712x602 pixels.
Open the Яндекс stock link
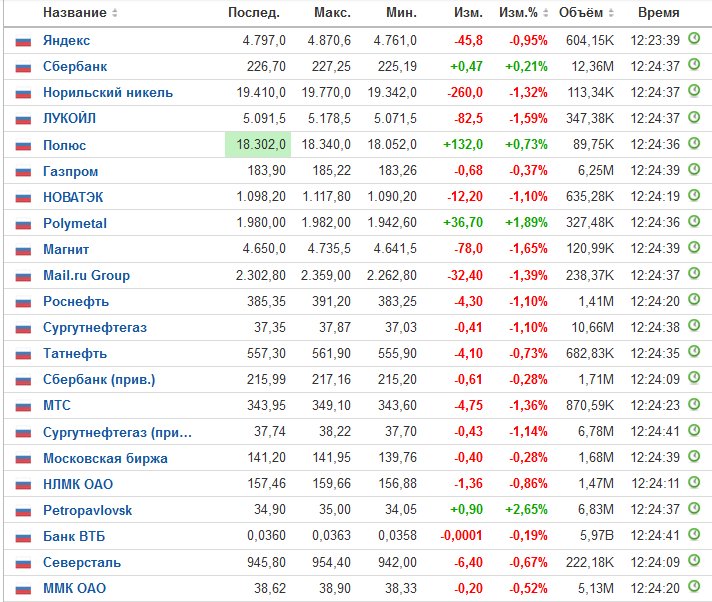(x=66, y=40)
